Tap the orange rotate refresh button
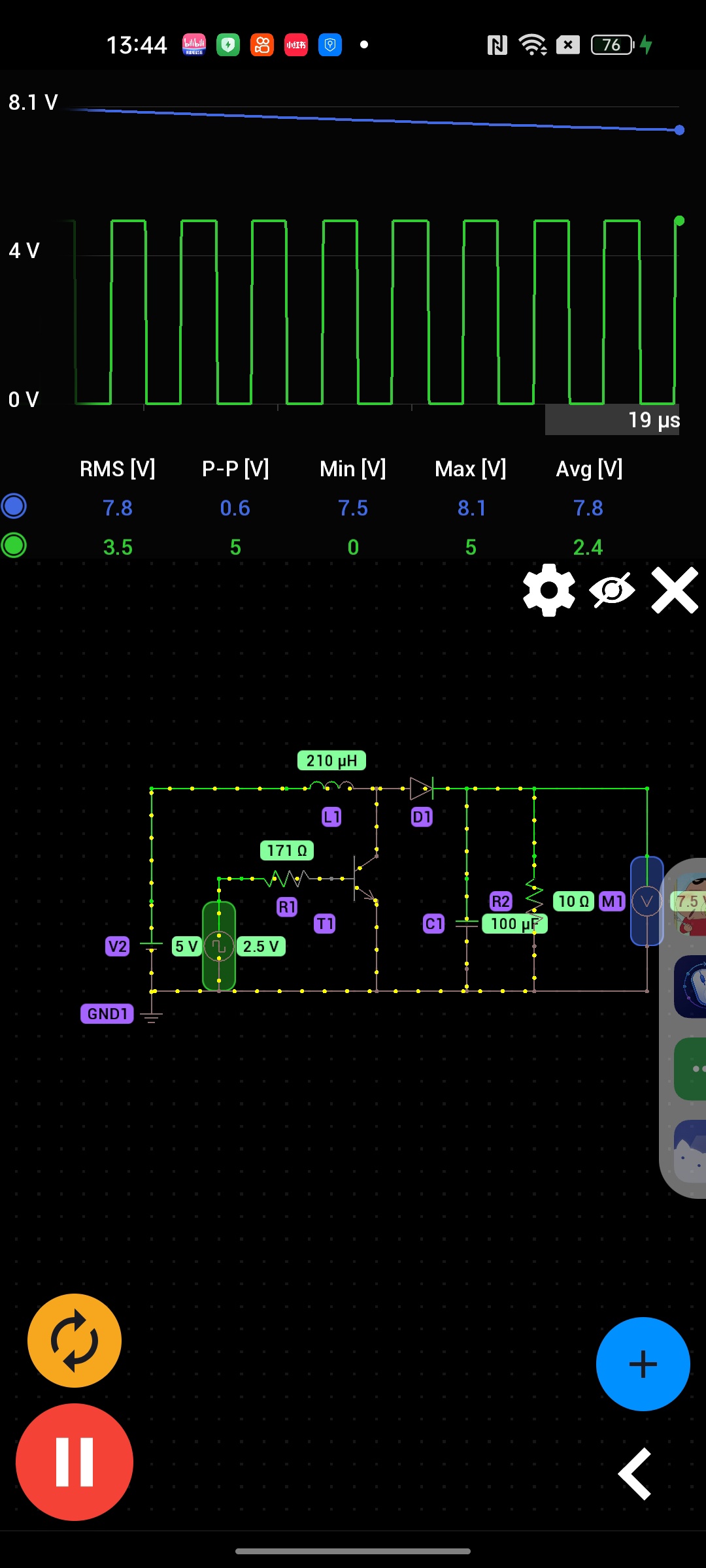Screen dimensions: 706x1568 pyautogui.click(x=75, y=1341)
